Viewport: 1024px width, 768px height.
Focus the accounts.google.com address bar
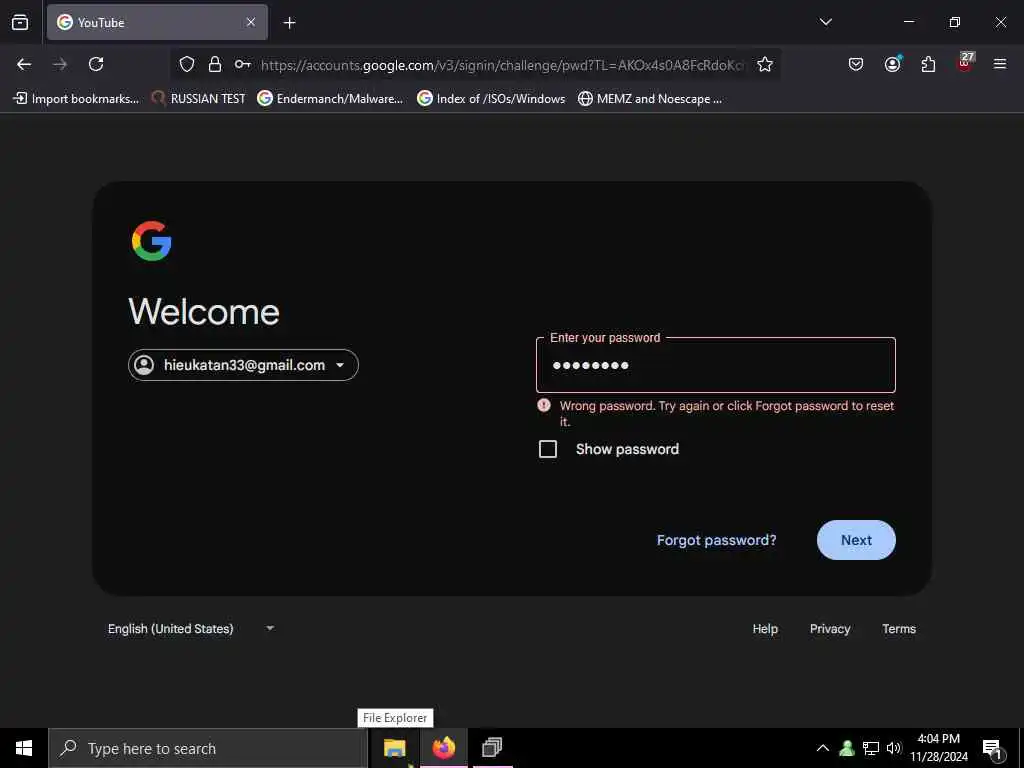501,65
